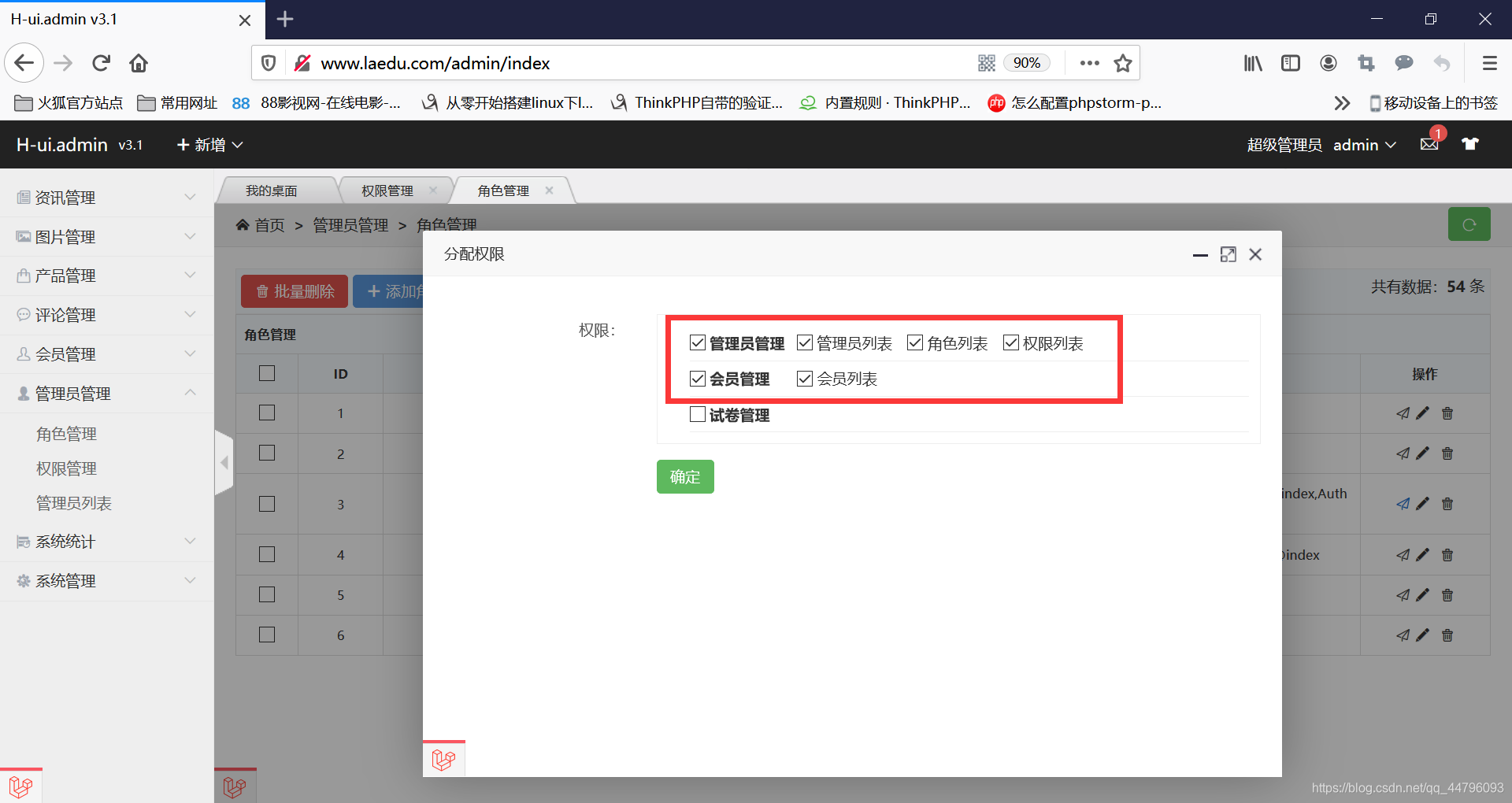
Task: Open the 常用网址 bookmark folder
Action: (177, 103)
